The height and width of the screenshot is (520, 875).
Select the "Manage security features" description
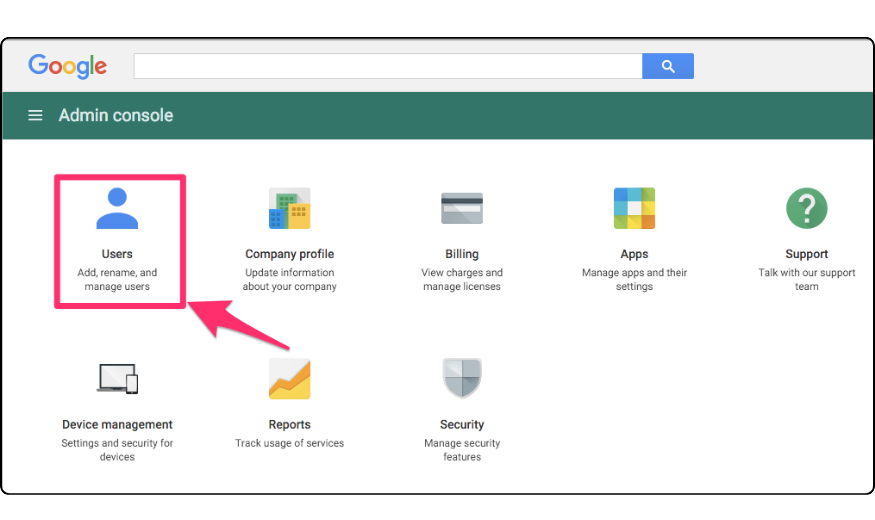462,450
